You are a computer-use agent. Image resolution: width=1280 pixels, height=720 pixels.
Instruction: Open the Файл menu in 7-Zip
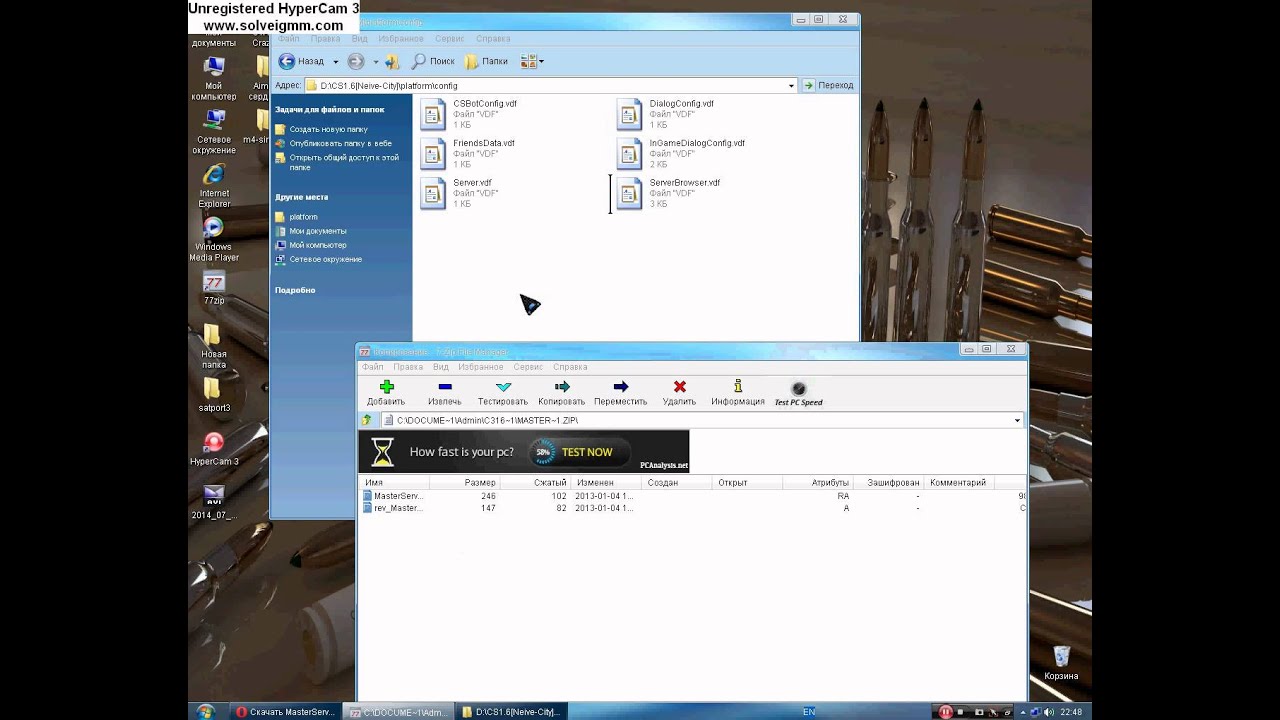click(373, 367)
